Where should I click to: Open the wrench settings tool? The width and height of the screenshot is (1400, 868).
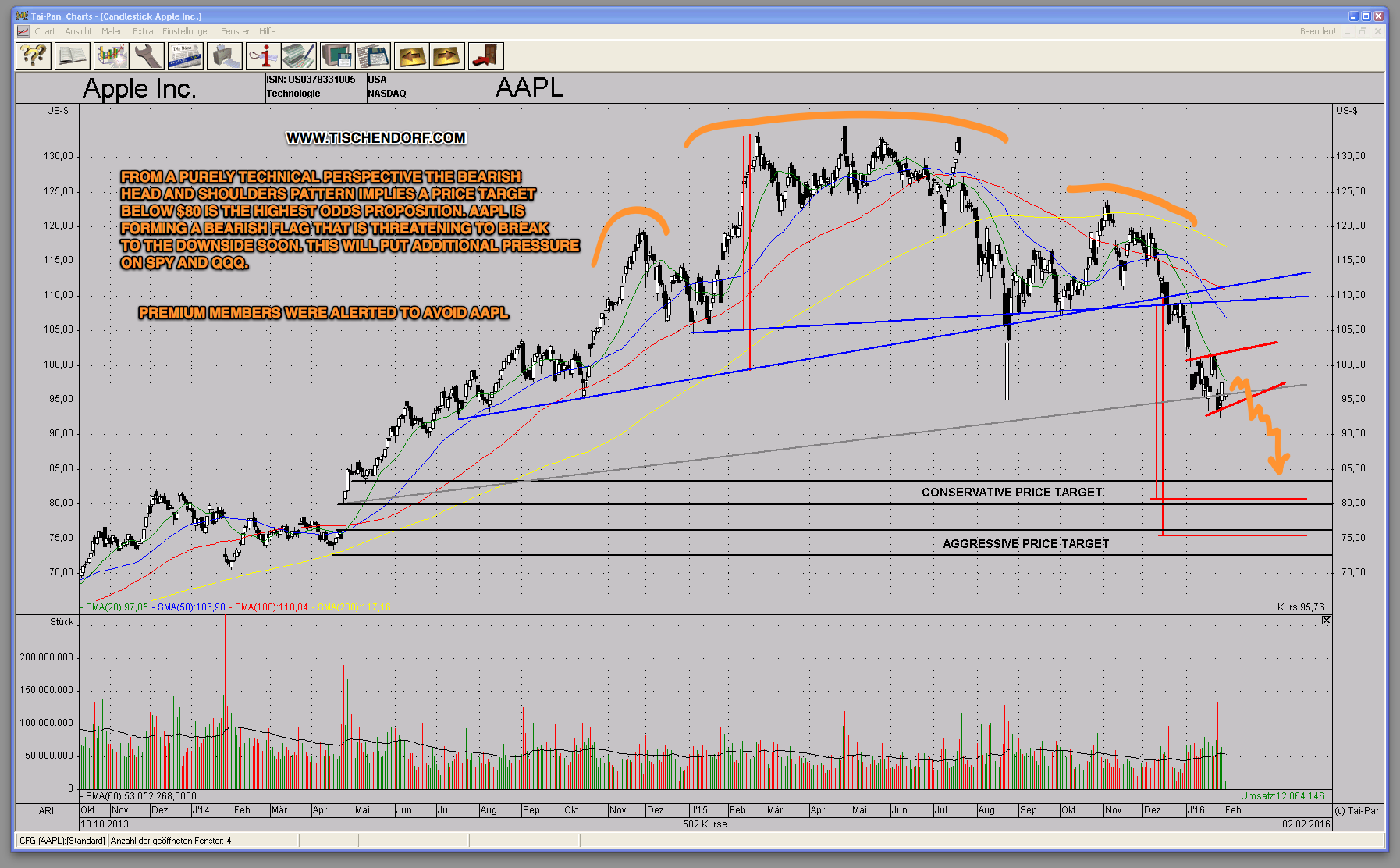[147, 56]
